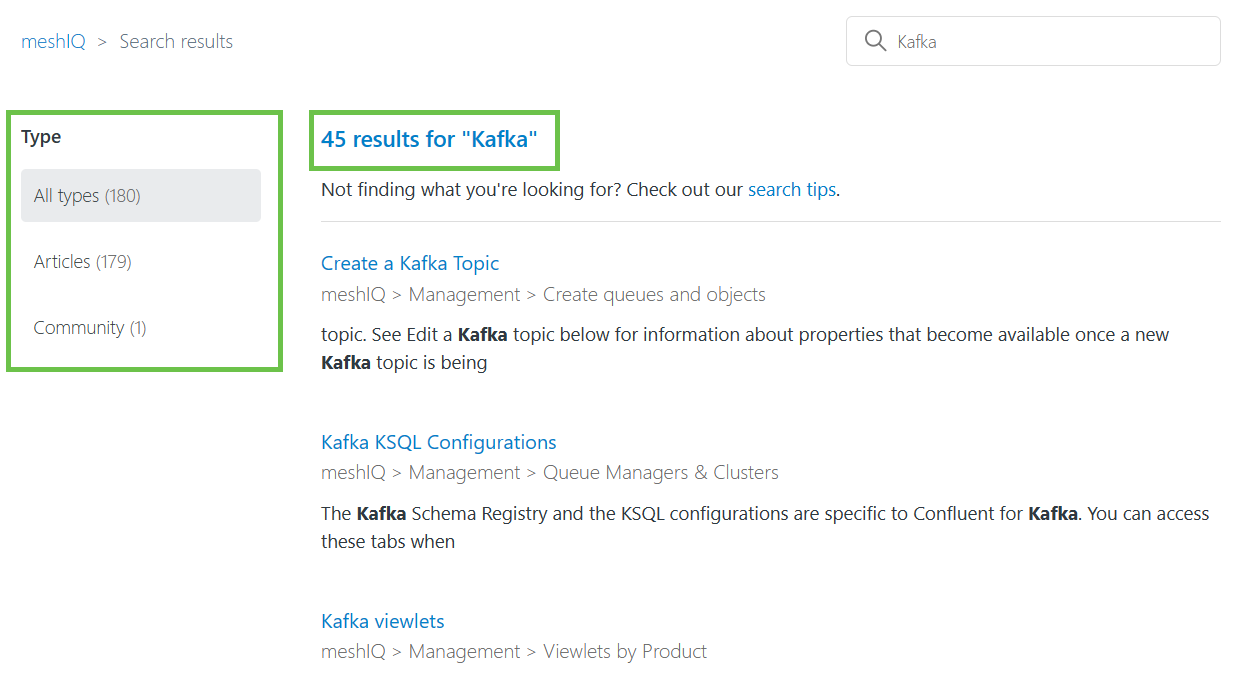Screen dimensions: 1247x679
Task: Click the meshIQ breadcrumb under Kafka KSQL Configurations
Action: [x=353, y=472]
